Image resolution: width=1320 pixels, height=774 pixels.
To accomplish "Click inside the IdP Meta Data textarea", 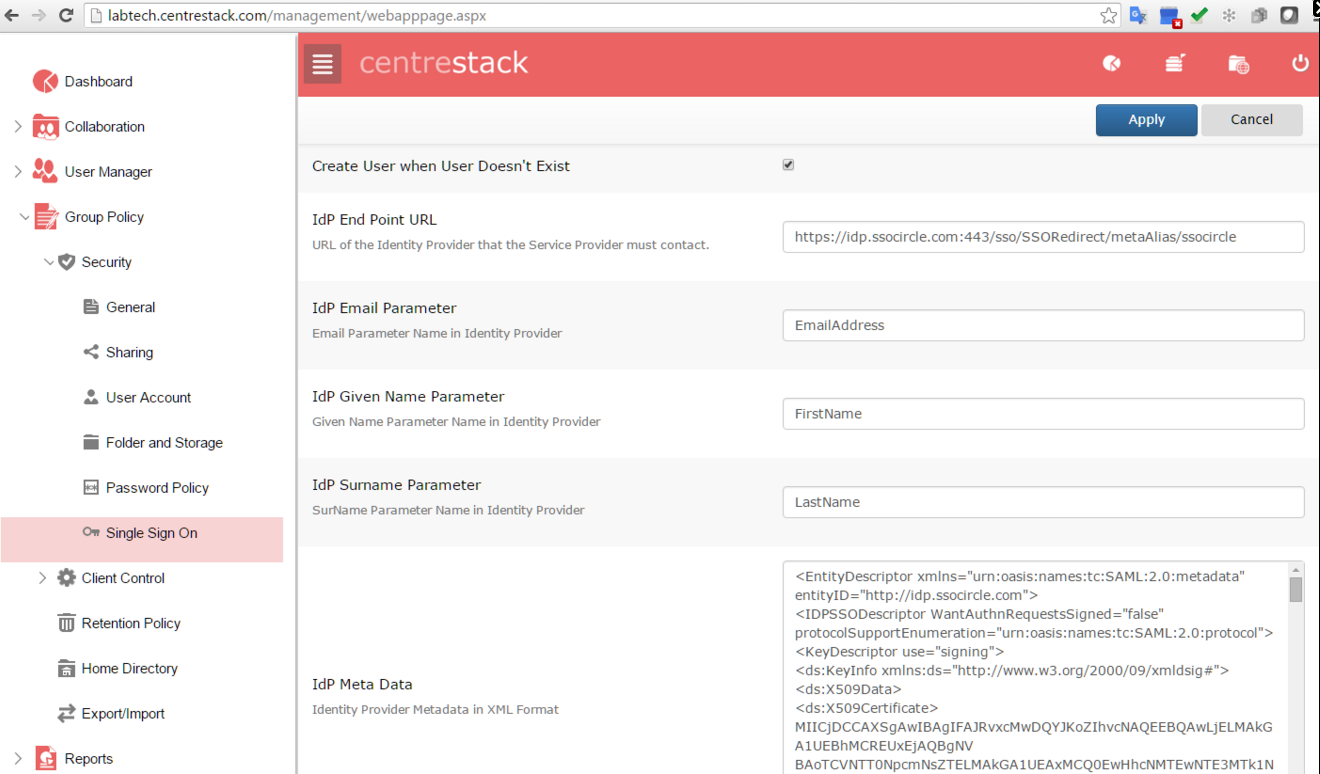I will point(1035,668).
